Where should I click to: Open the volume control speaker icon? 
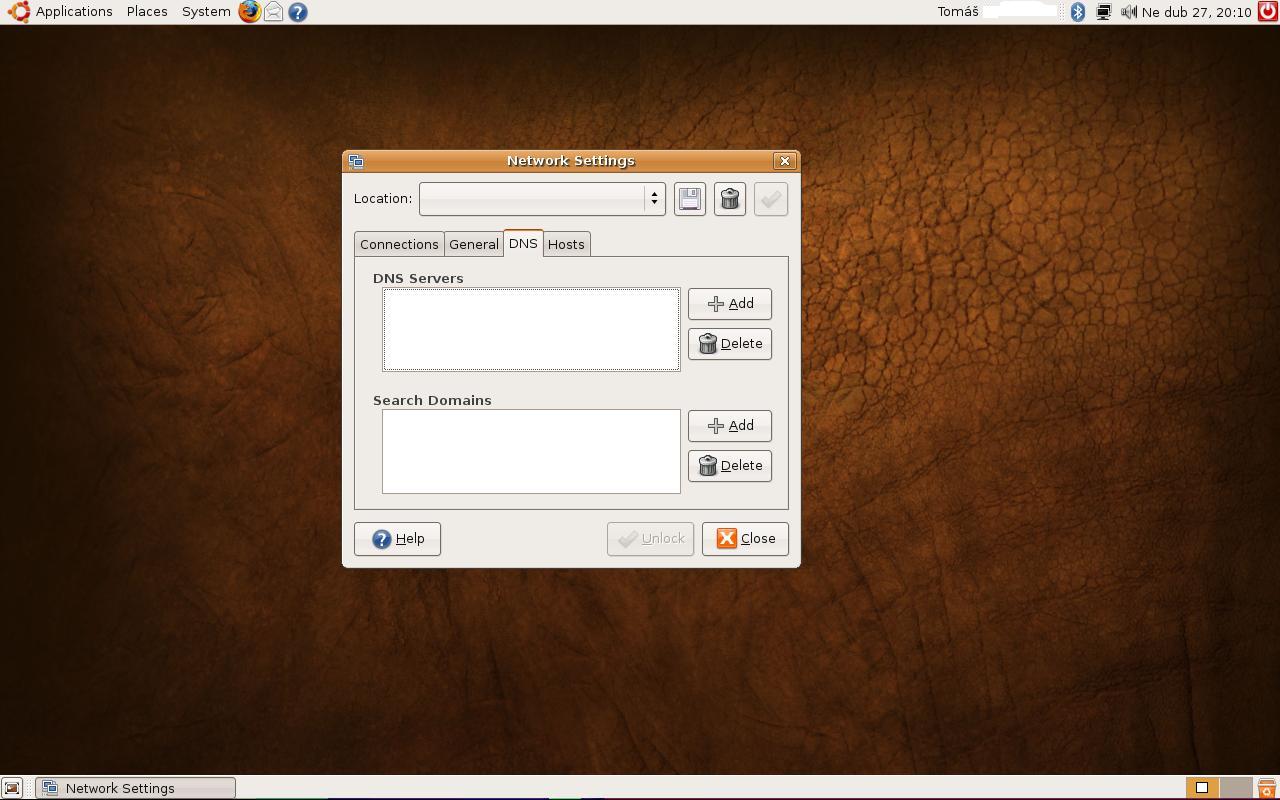tap(1128, 12)
